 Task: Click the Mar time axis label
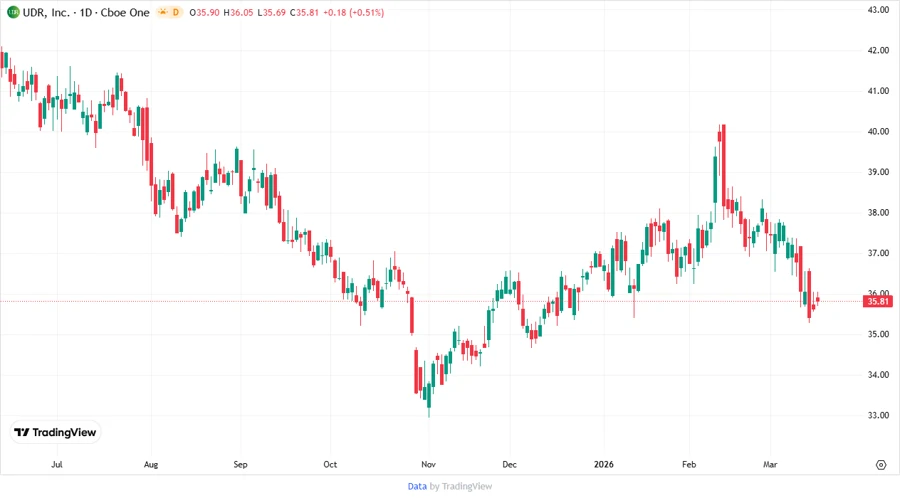770,464
